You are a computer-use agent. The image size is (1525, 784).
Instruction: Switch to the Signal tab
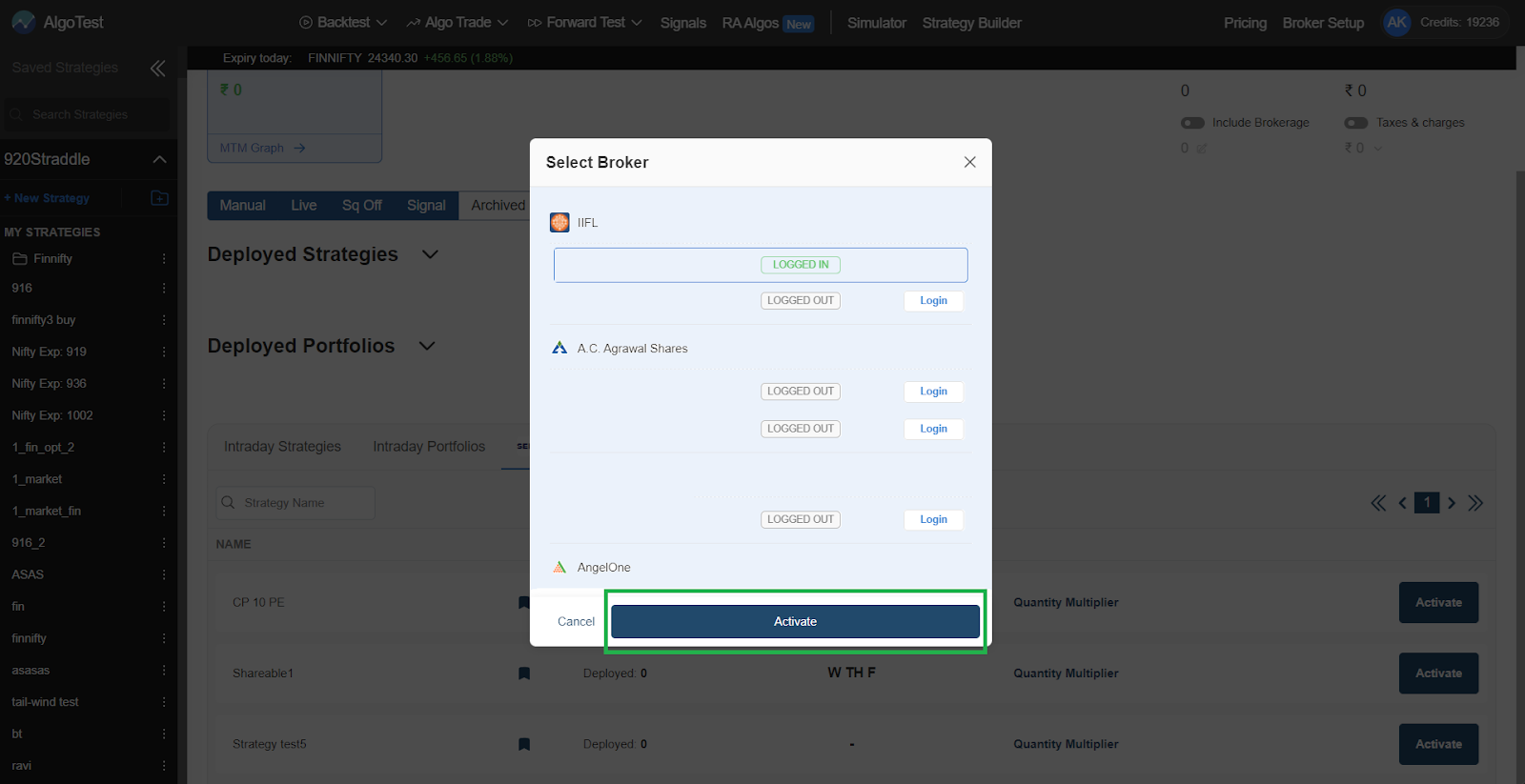(x=426, y=206)
